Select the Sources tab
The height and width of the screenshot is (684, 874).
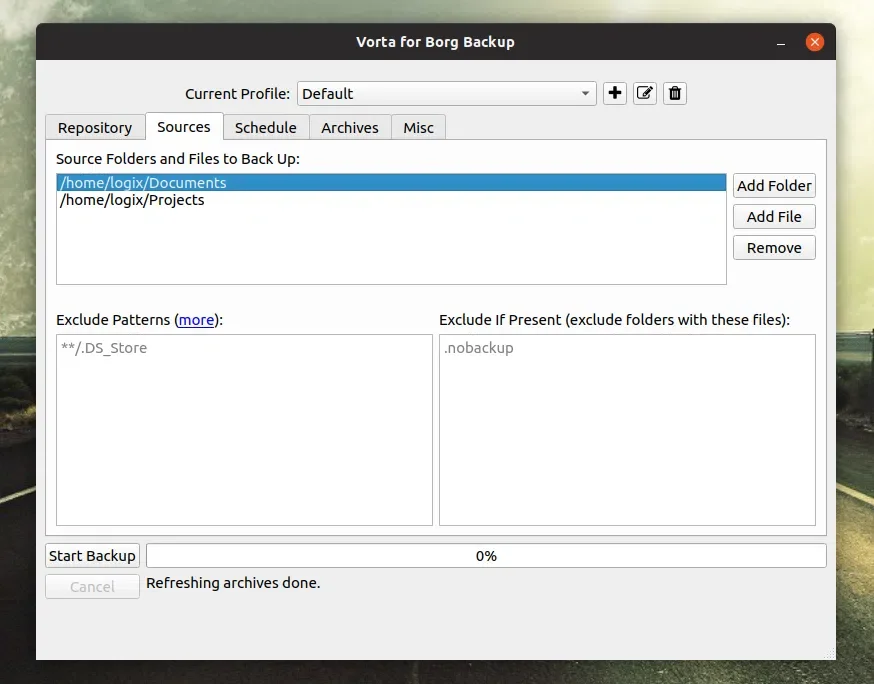[184, 126]
